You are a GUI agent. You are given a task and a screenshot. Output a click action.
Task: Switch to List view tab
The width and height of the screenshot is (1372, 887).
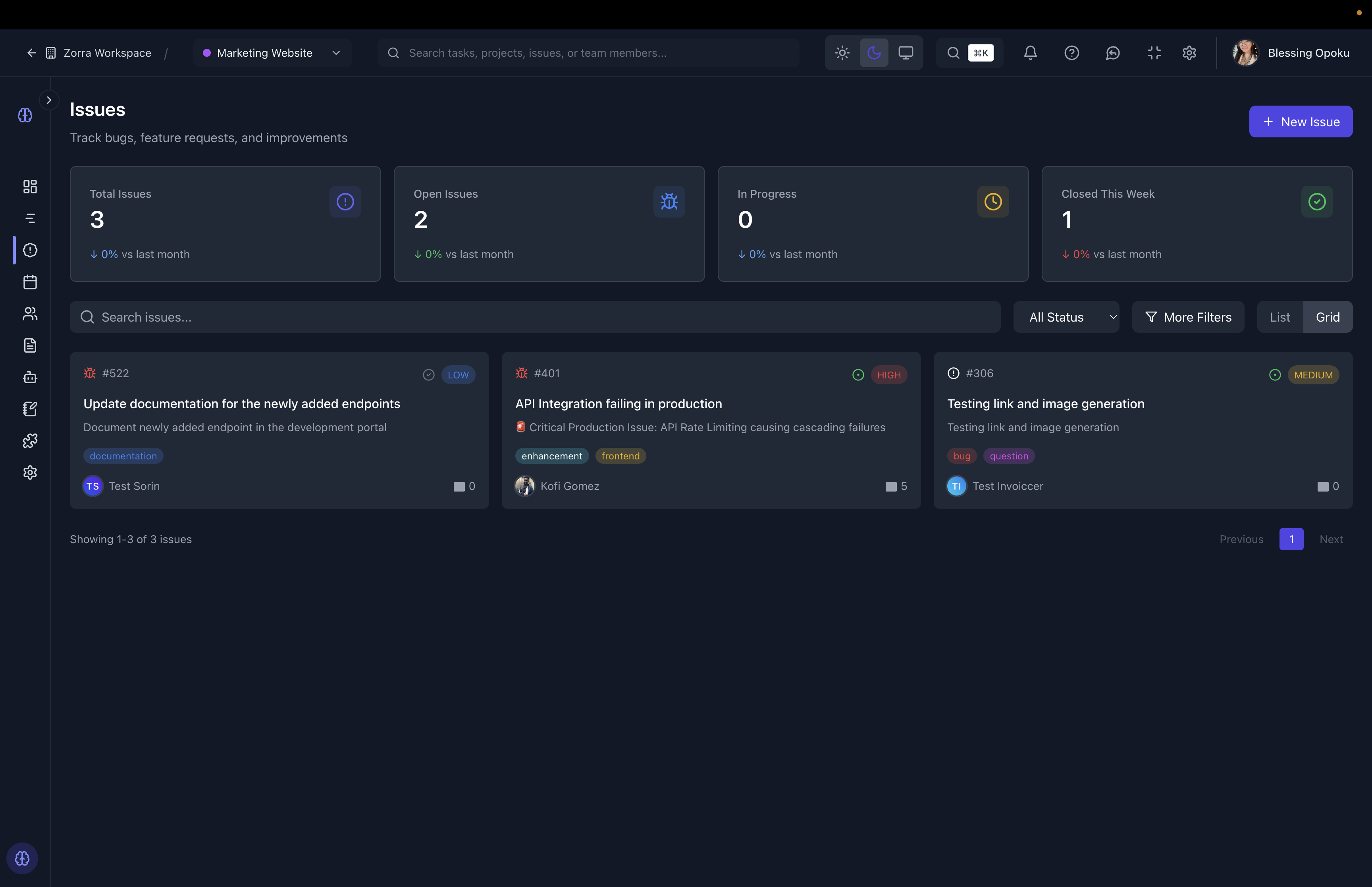[x=1280, y=317]
